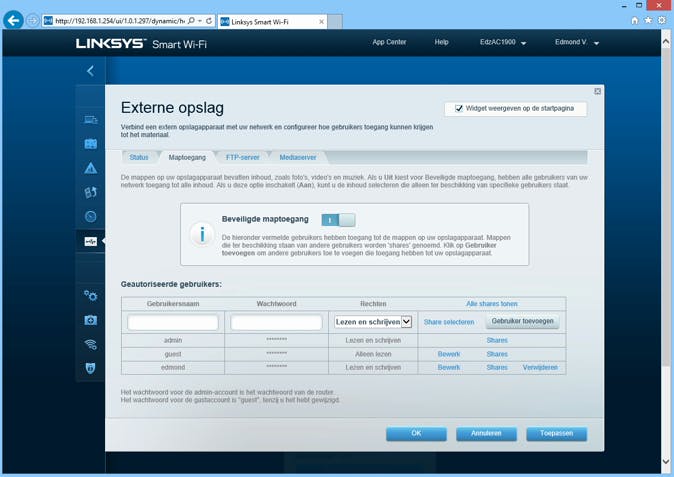Click Bewerk link for guest user
Image resolution: width=674 pixels, height=477 pixels.
pos(449,354)
